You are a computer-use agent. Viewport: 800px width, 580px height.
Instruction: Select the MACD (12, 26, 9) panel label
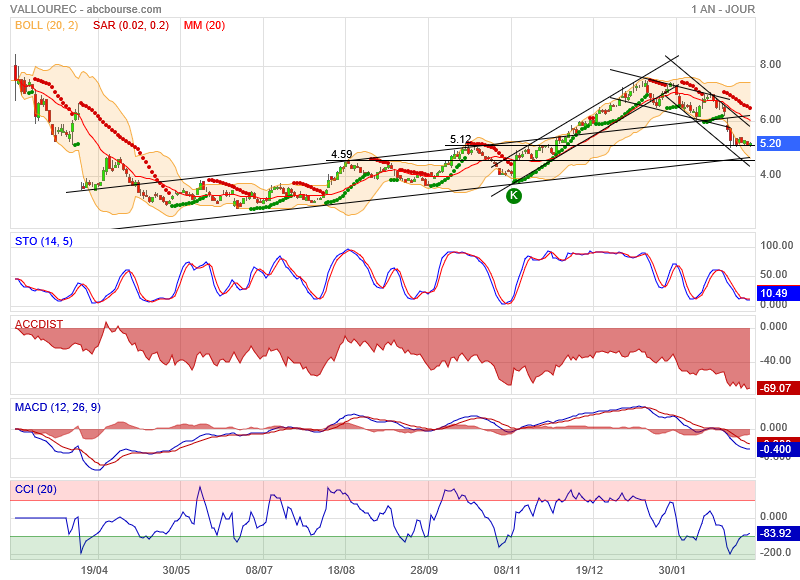58,407
